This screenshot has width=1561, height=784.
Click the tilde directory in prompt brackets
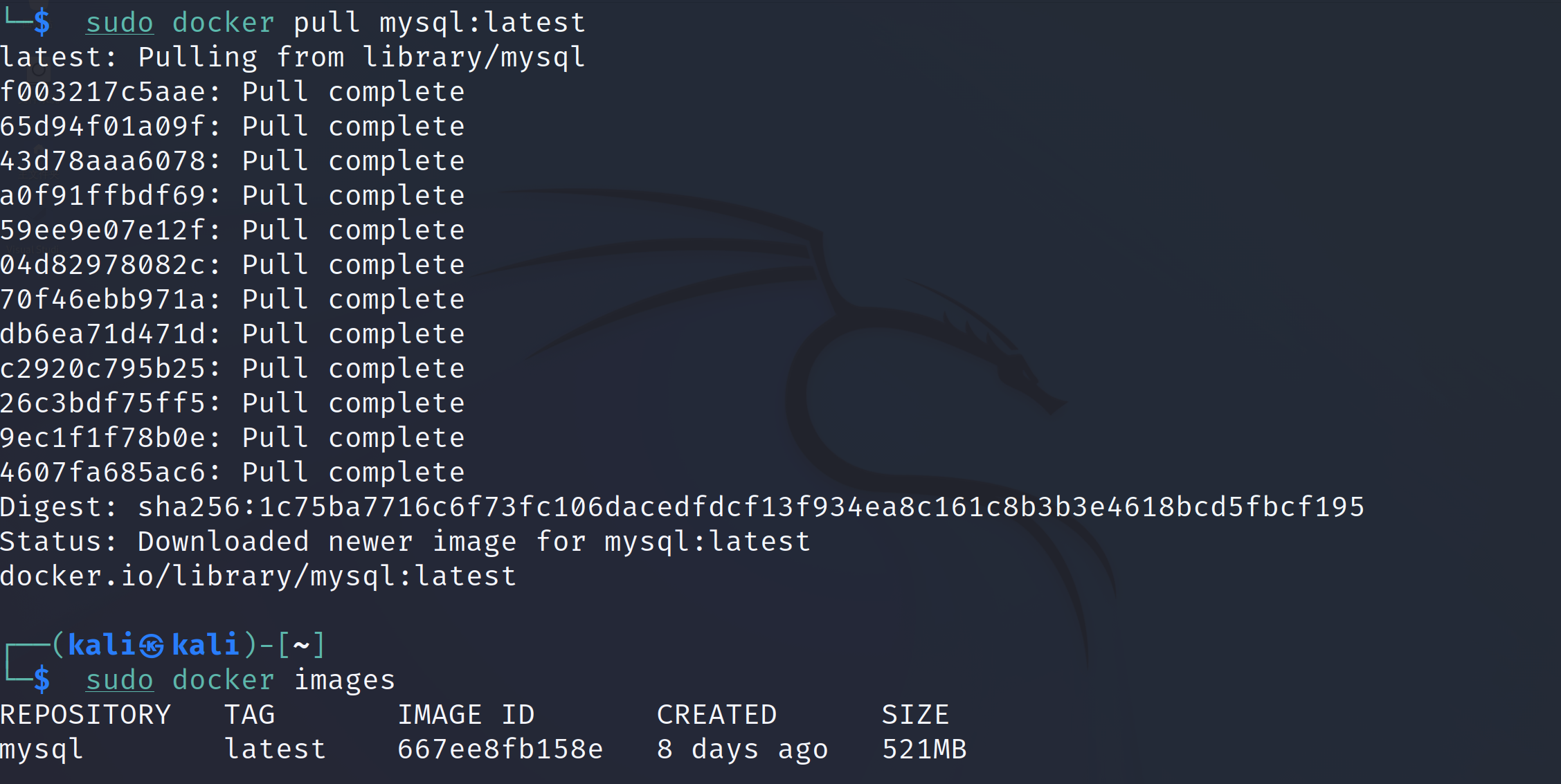coord(301,646)
